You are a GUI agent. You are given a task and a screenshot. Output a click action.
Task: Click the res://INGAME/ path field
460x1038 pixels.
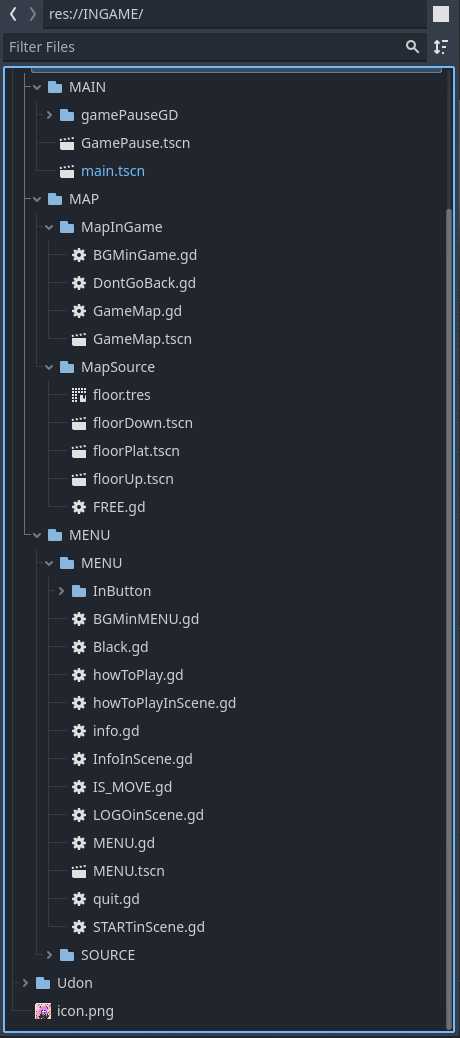click(235, 14)
